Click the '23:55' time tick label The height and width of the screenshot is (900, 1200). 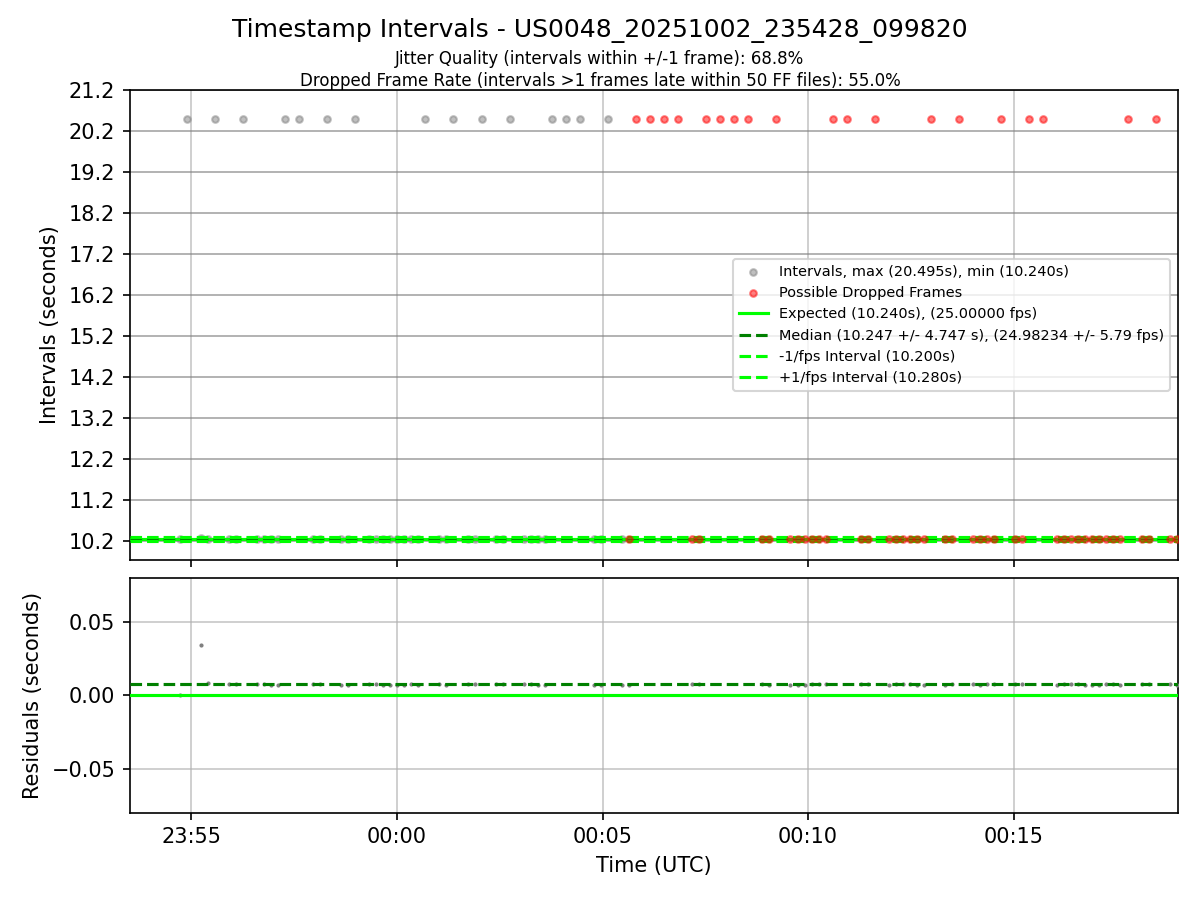191,835
